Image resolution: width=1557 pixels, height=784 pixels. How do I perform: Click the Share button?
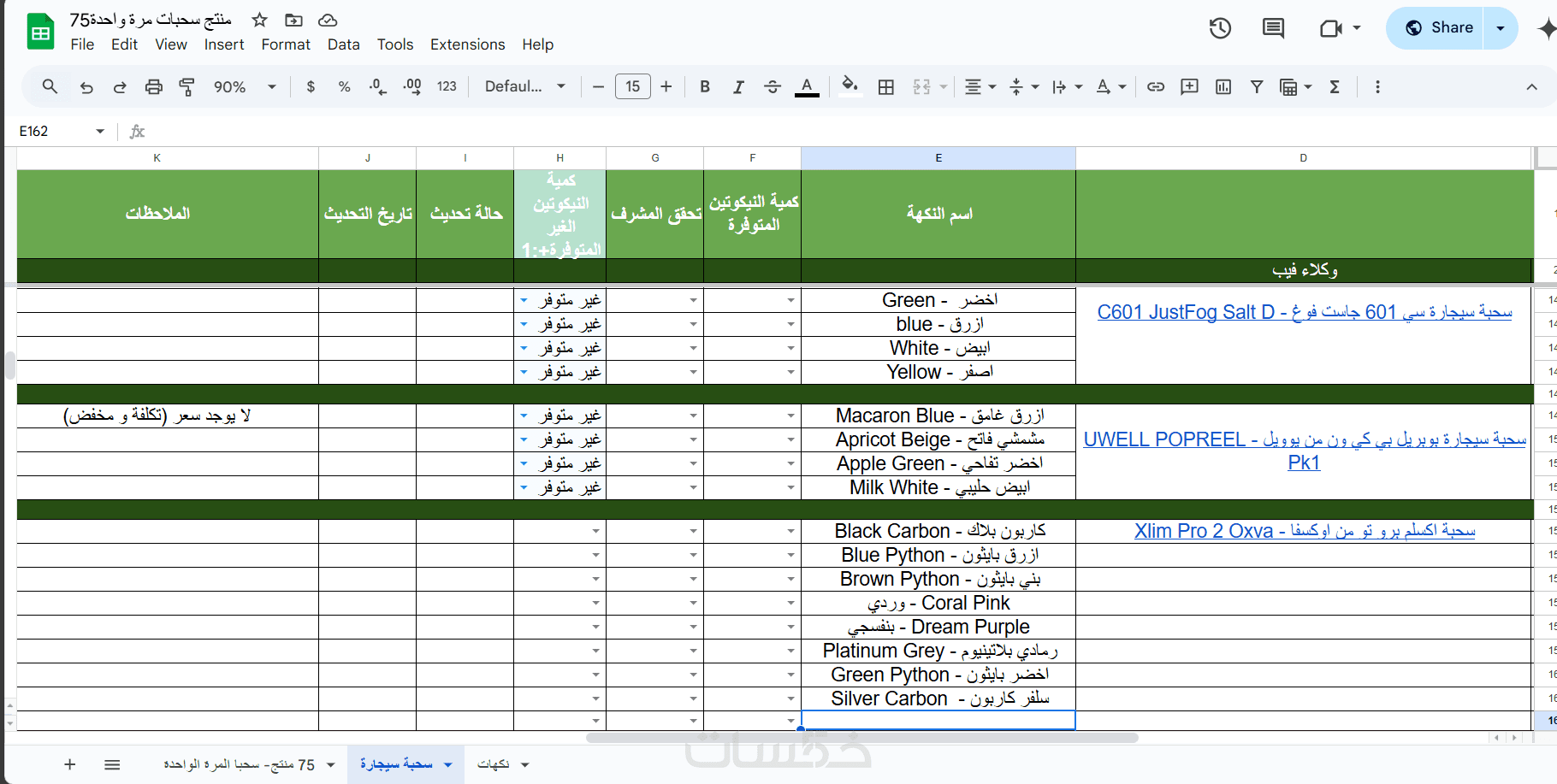click(1439, 28)
